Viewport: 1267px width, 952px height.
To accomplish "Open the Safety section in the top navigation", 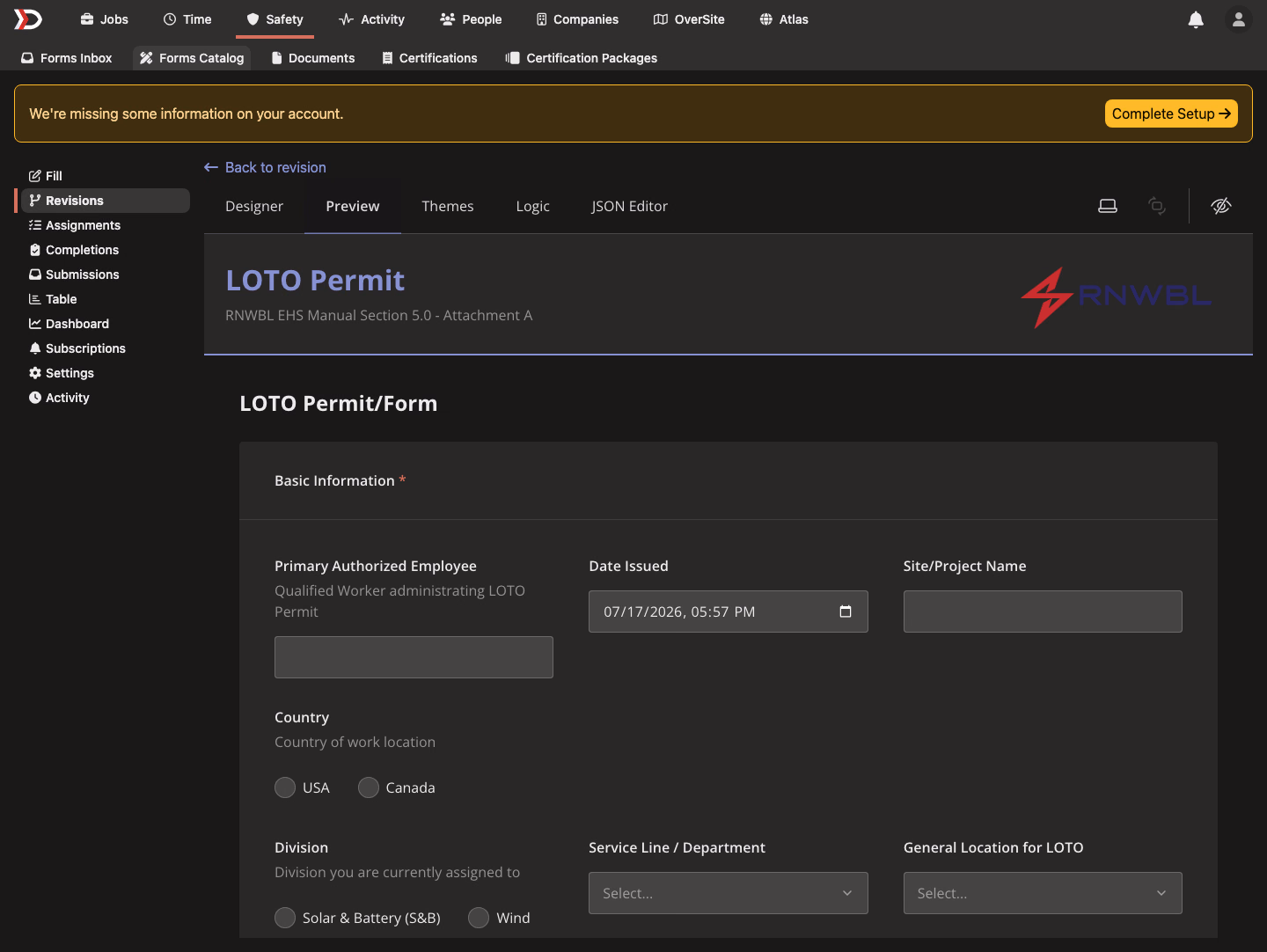I will (x=275, y=19).
